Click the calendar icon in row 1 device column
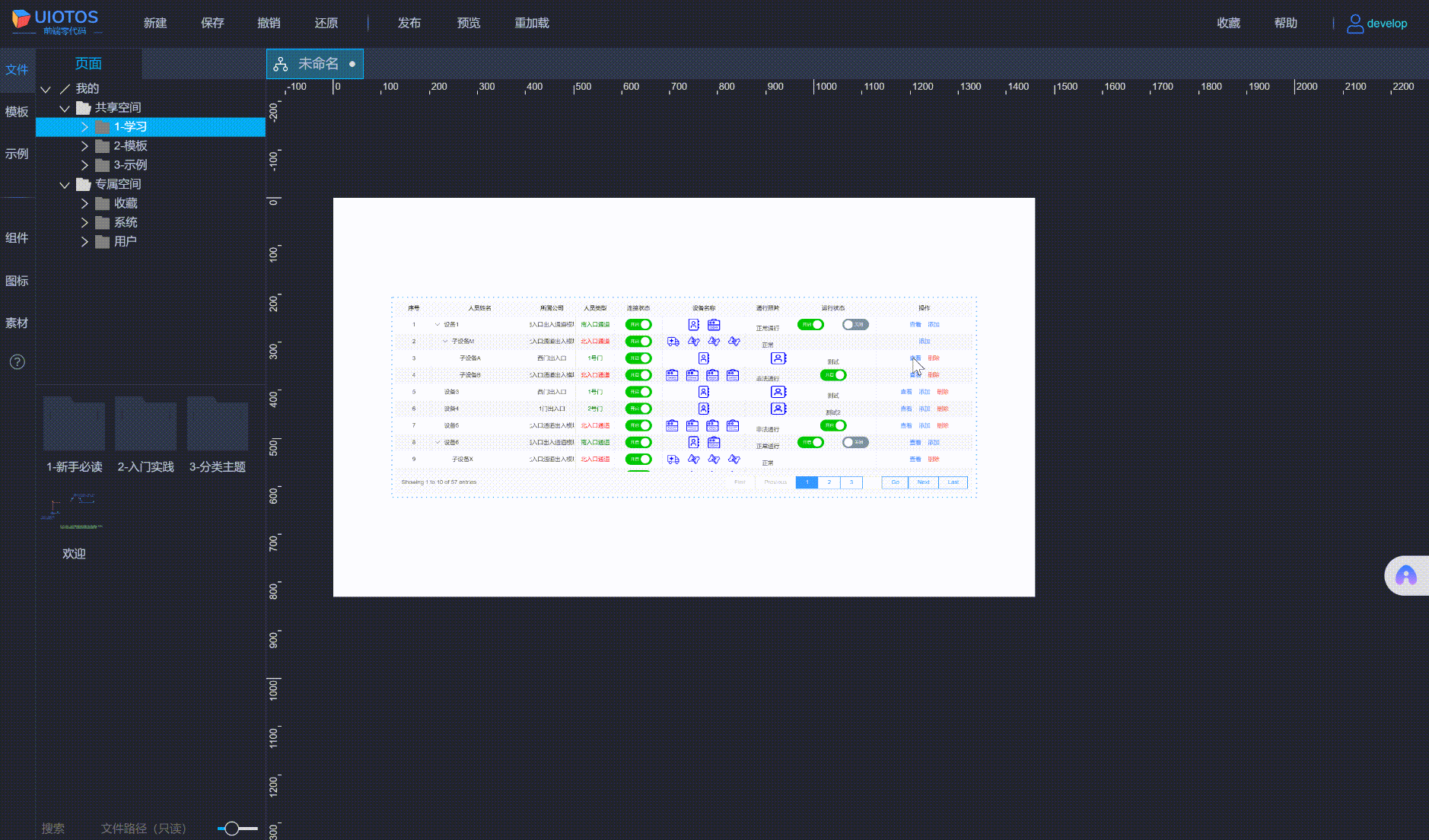 (x=714, y=324)
